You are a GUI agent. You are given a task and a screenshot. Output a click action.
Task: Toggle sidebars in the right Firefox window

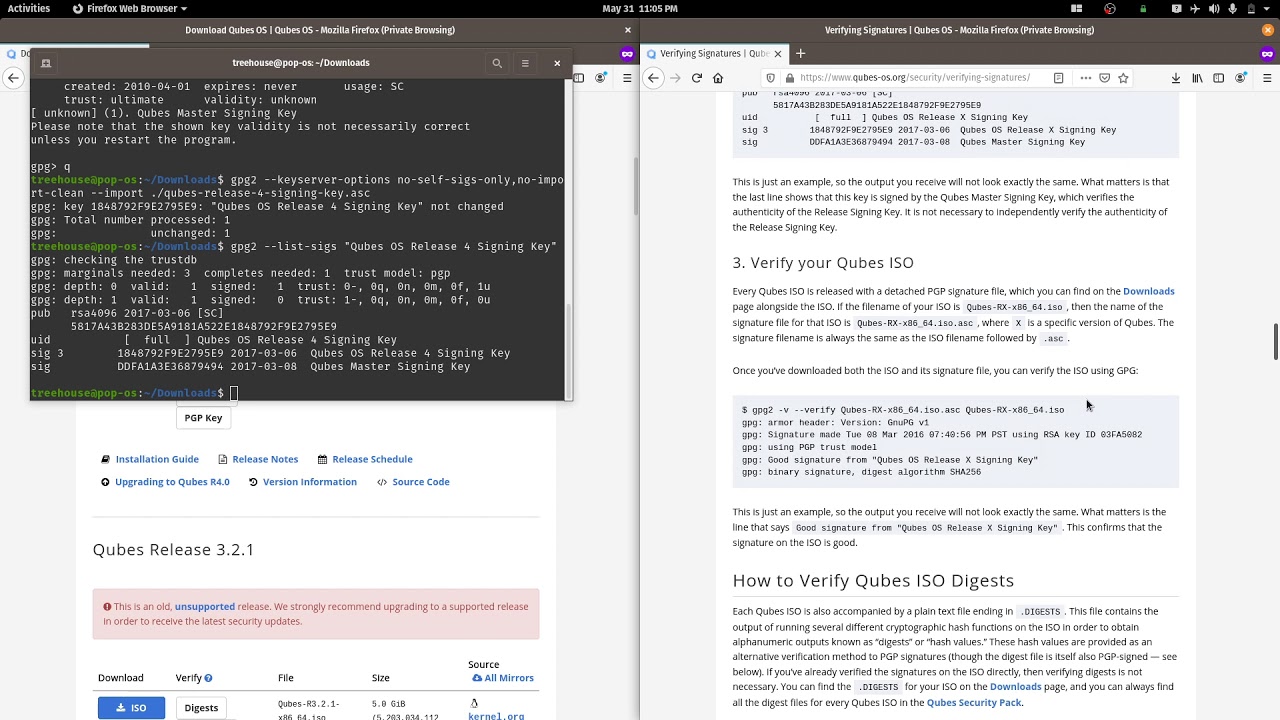pos(1218,78)
